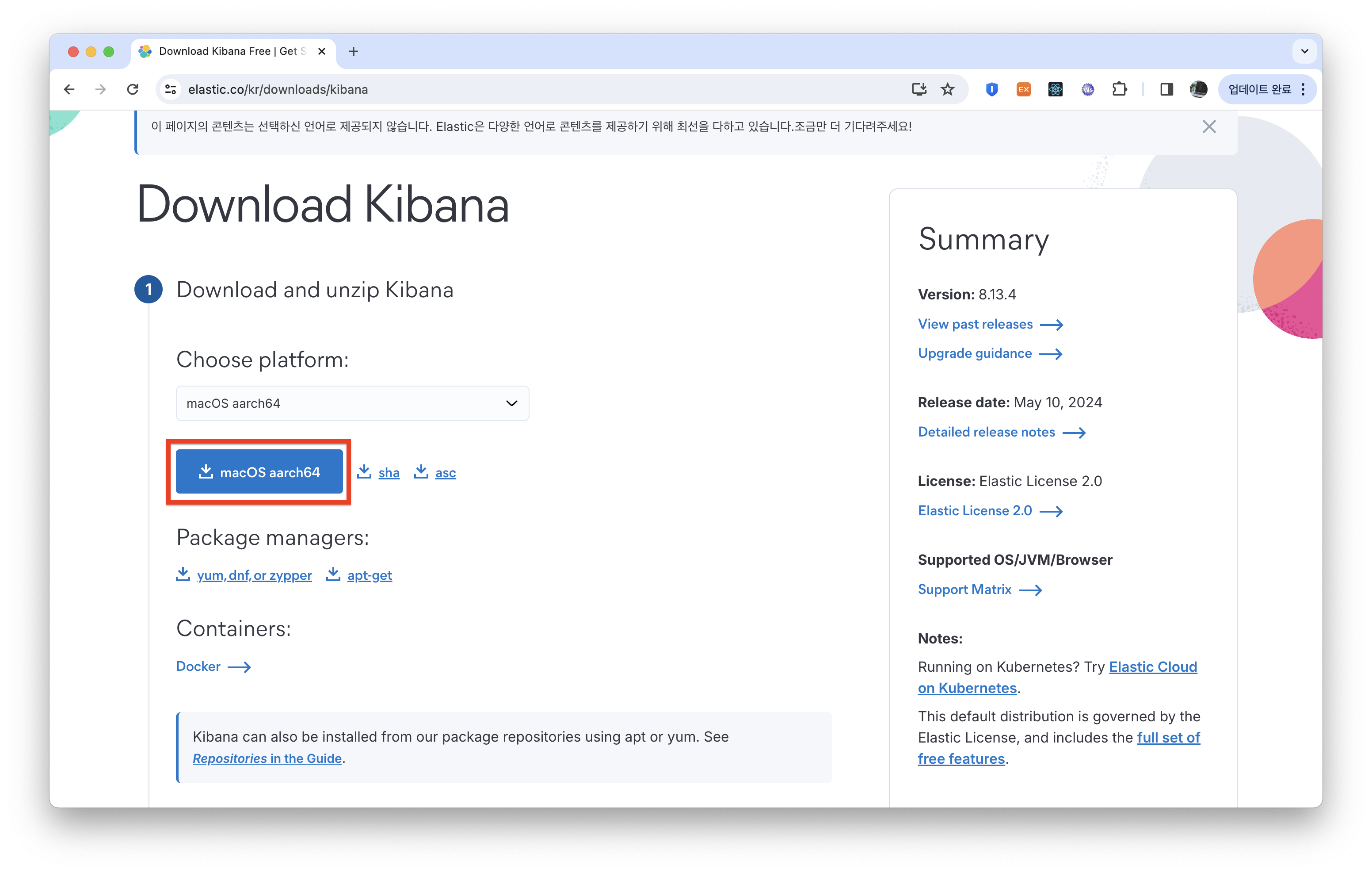
Task: Click the address bar URL field
Action: coord(513,89)
